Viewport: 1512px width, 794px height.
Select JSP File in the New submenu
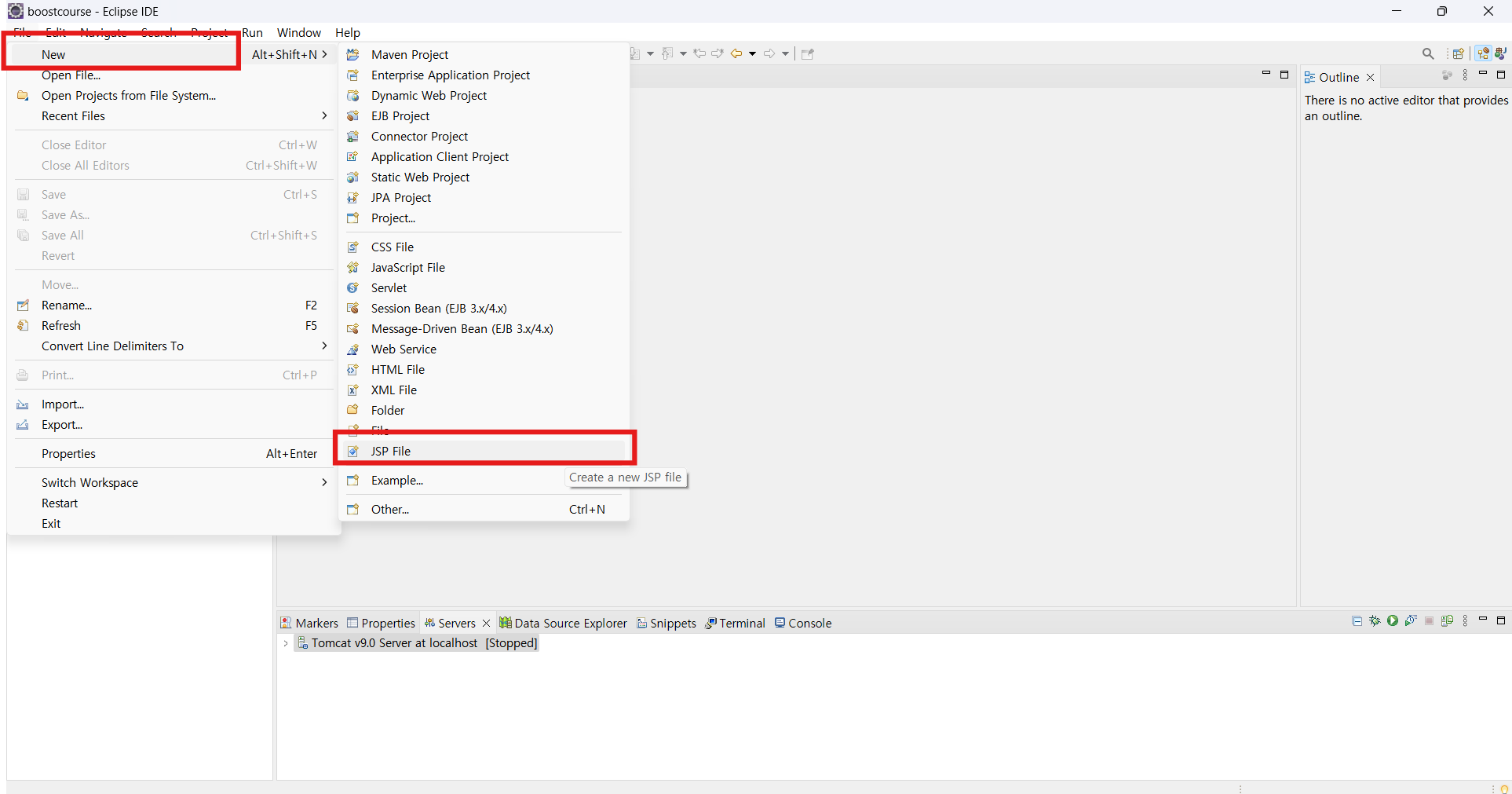click(x=484, y=452)
